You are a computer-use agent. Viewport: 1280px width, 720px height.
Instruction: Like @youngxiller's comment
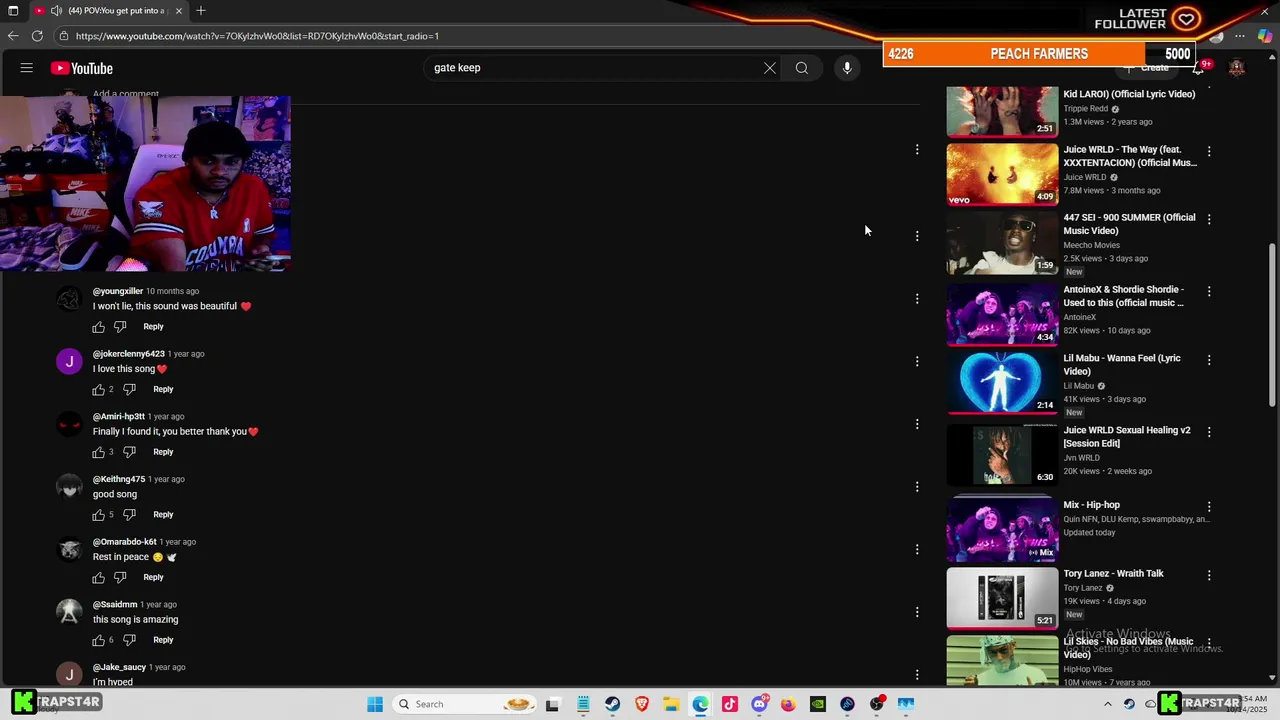point(99,327)
